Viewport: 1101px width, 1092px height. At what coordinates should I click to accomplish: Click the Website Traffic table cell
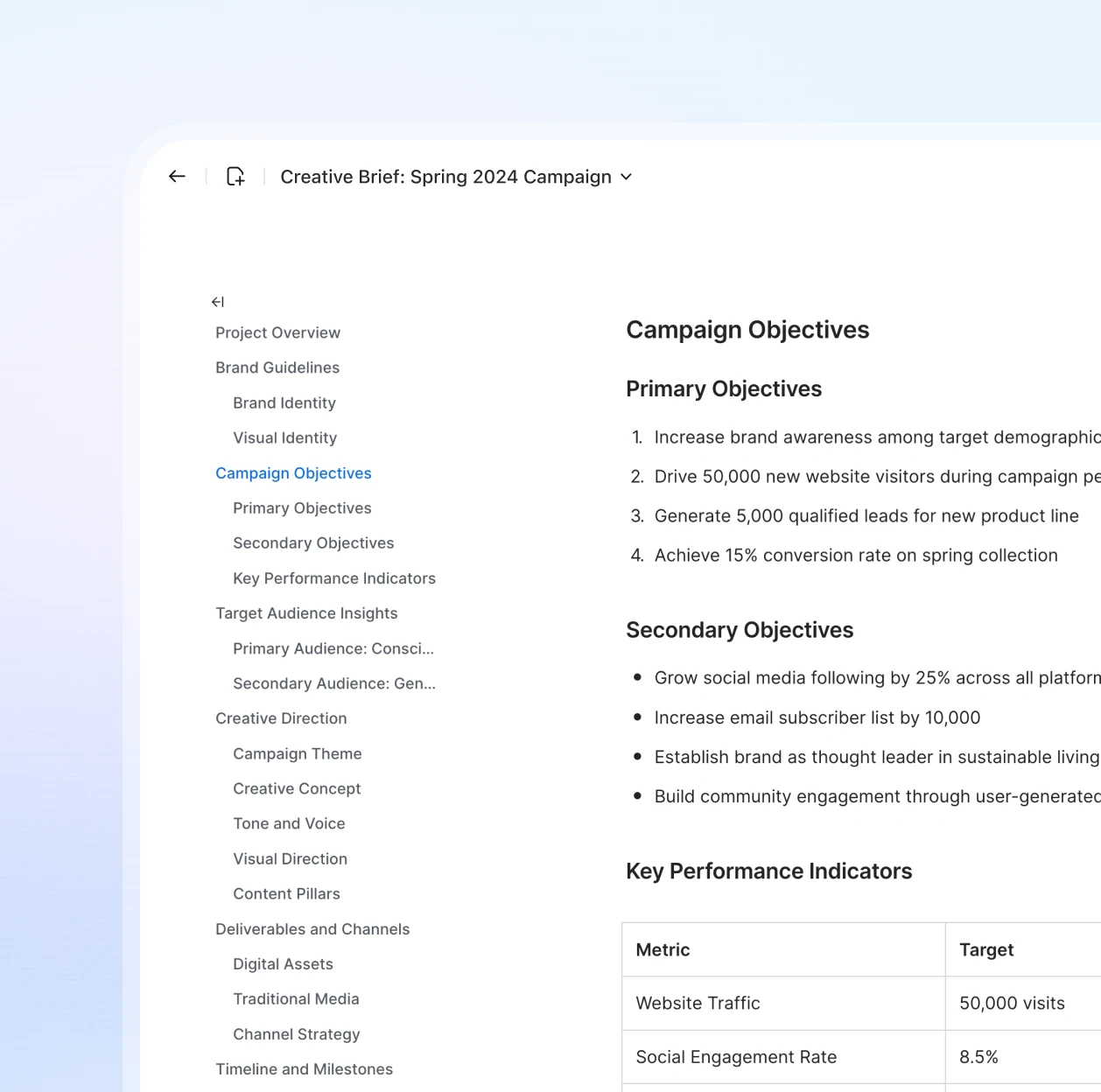click(783, 1004)
